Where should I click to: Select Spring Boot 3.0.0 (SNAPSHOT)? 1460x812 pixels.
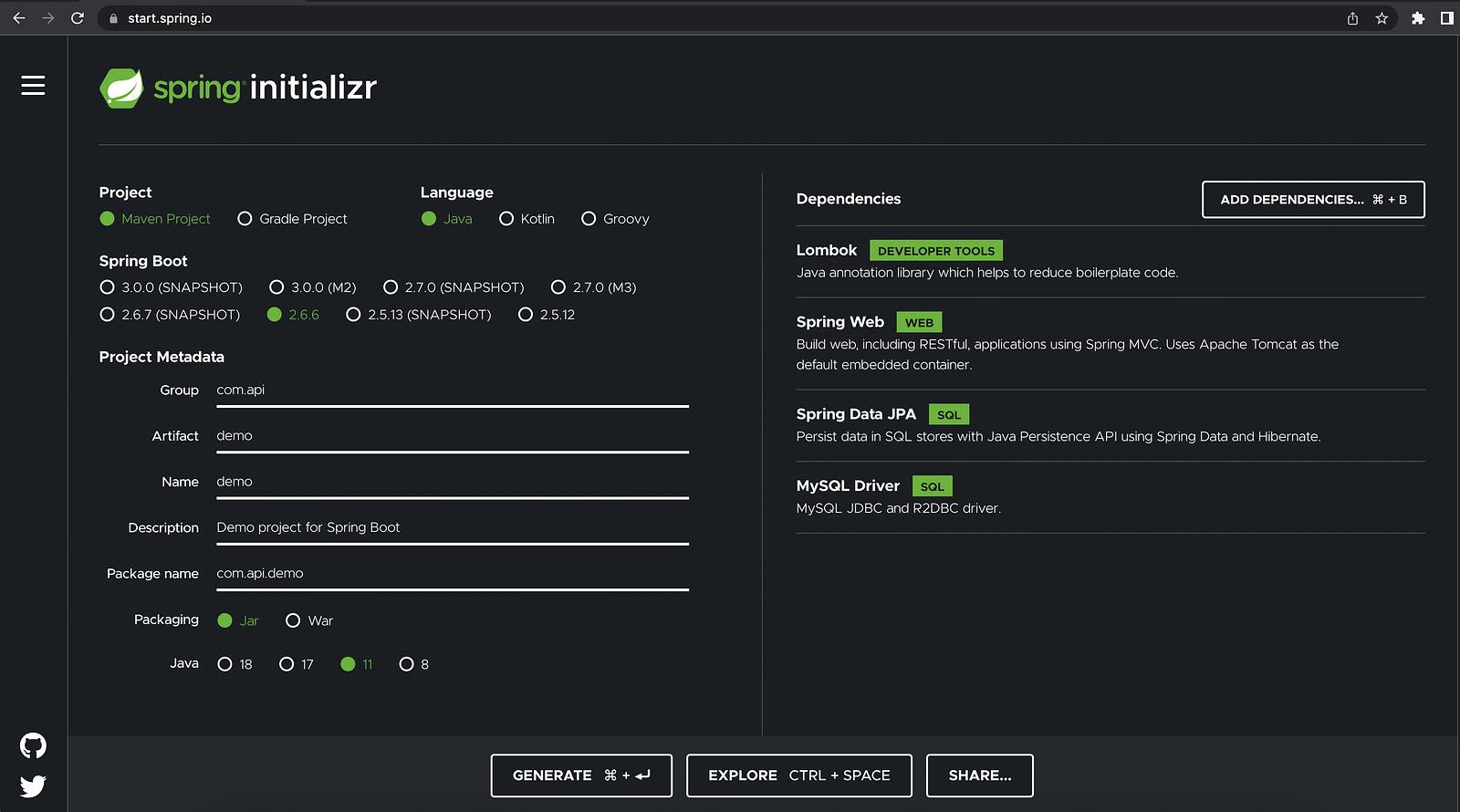tap(172, 287)
